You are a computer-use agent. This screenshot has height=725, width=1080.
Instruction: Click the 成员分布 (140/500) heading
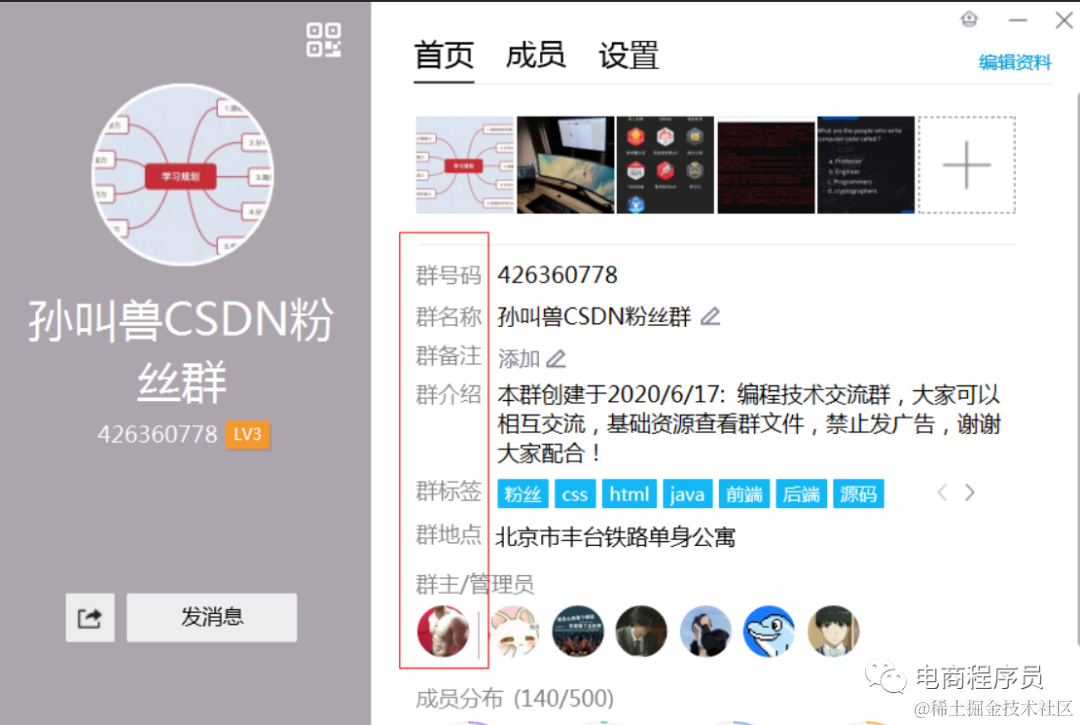[515, 699]
